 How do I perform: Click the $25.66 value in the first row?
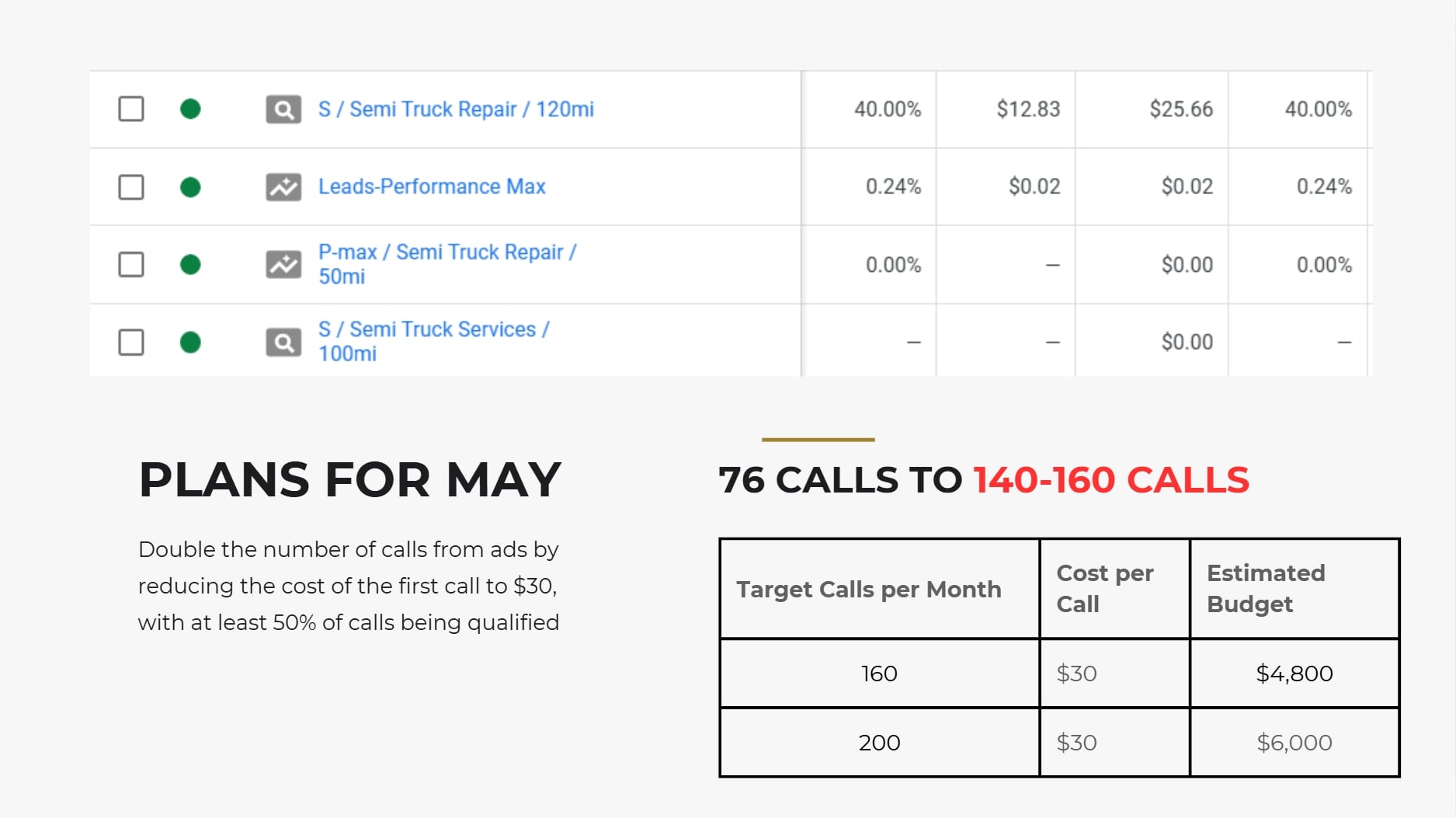tap(1180, 110)
